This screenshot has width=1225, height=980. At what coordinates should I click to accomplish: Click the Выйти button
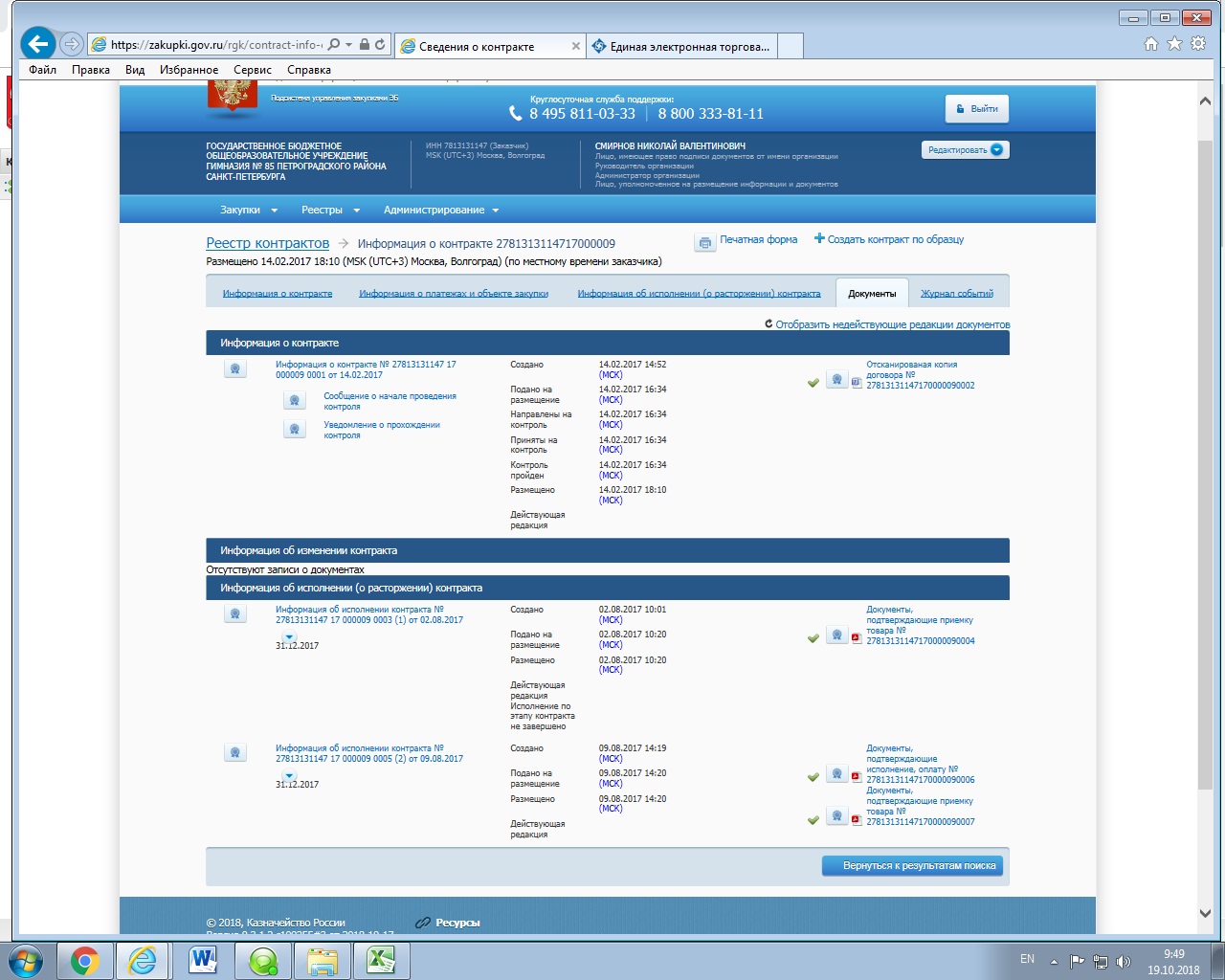click(977, 109)
